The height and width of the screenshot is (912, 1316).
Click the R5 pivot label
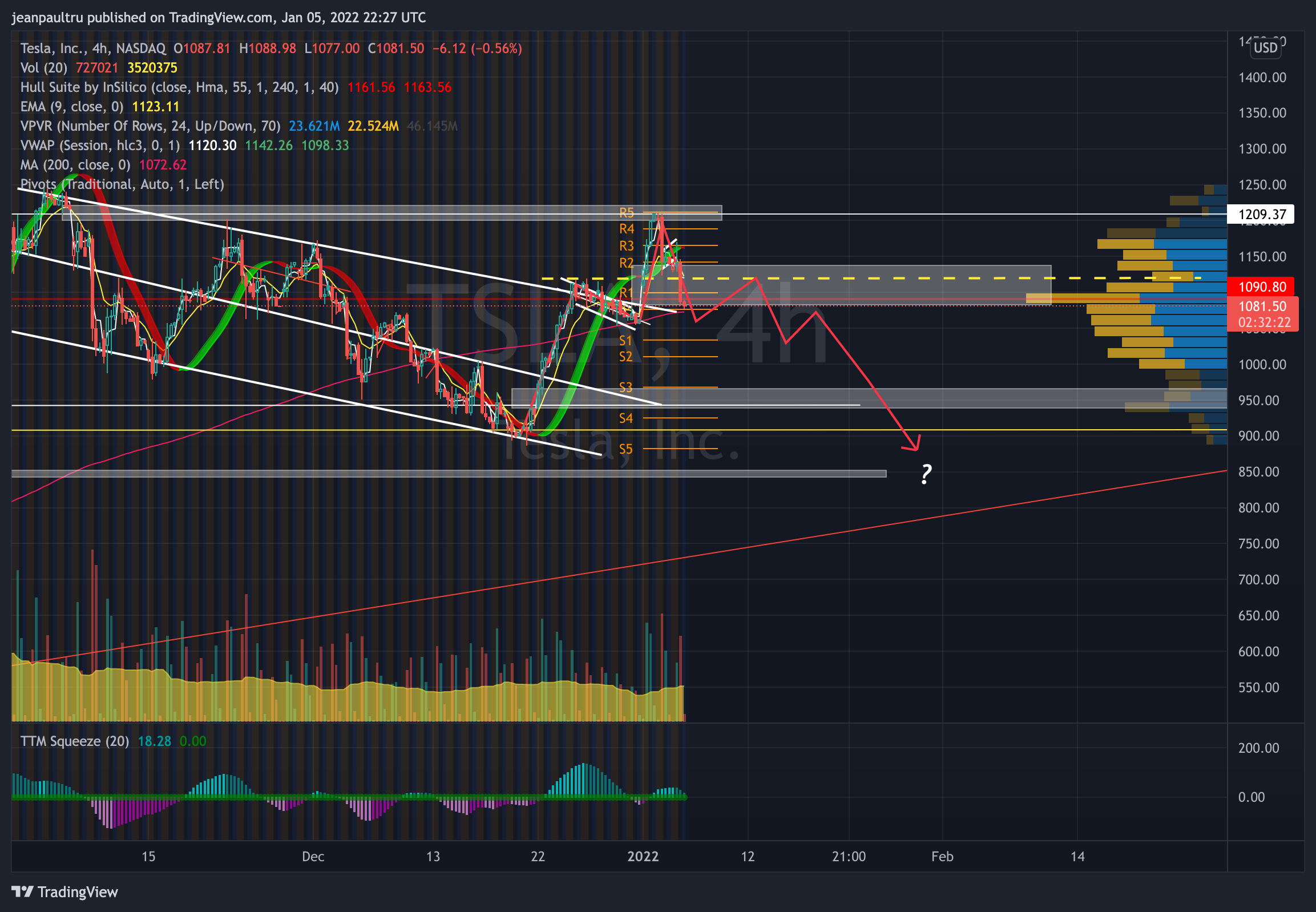point(626,212)
